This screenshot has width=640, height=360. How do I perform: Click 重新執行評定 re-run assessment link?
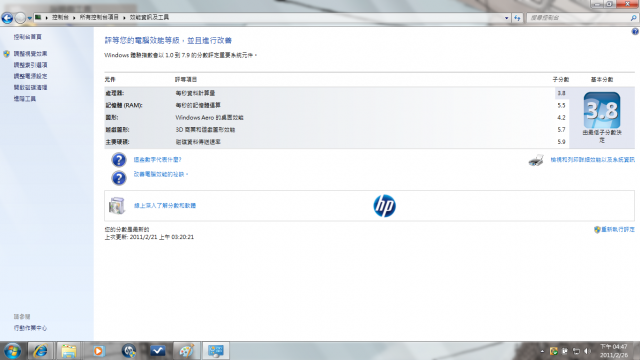pyautogui.click(x=618, y=230)
